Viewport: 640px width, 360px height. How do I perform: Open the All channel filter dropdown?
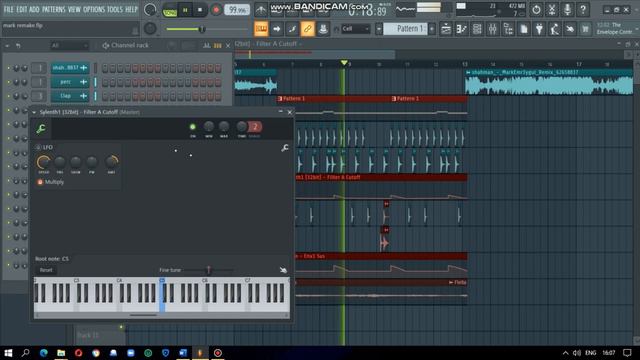coord(69,46)
